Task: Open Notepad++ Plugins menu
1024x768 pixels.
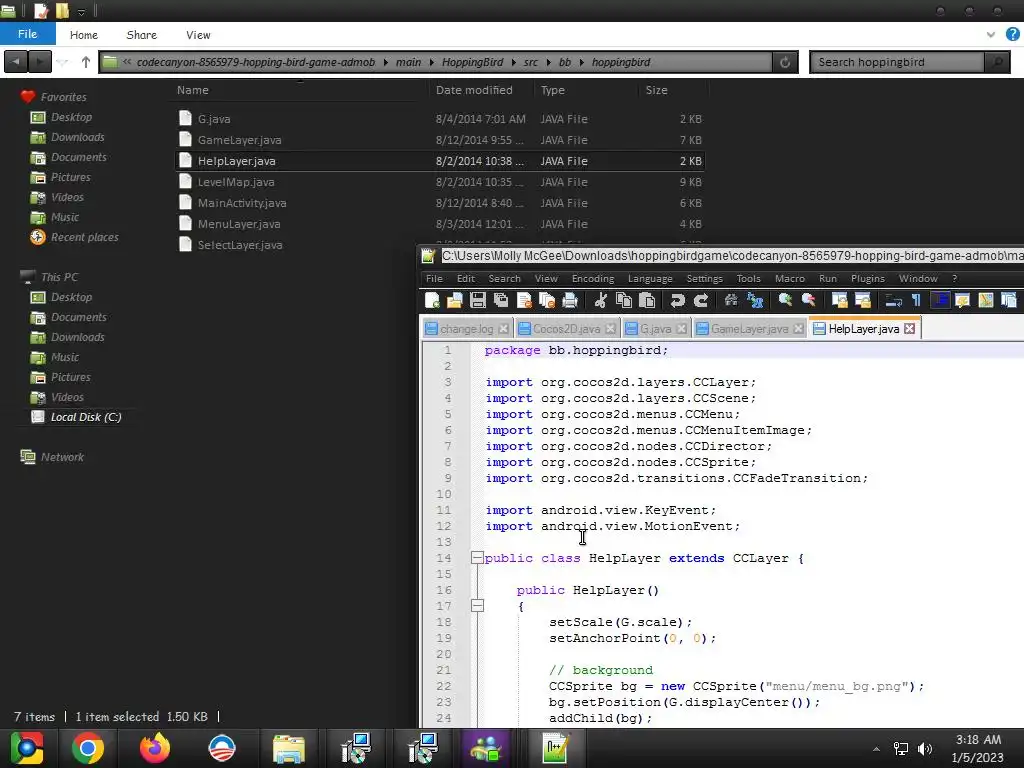Action: pos(867,278)
